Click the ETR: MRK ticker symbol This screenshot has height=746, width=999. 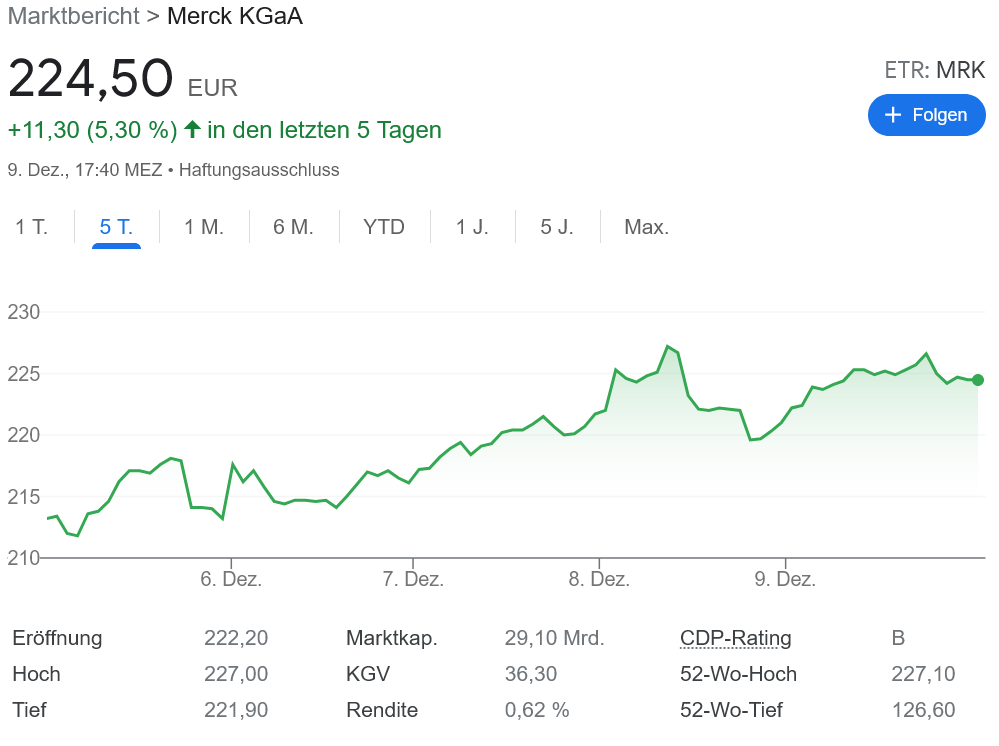(x=934, y=71)
